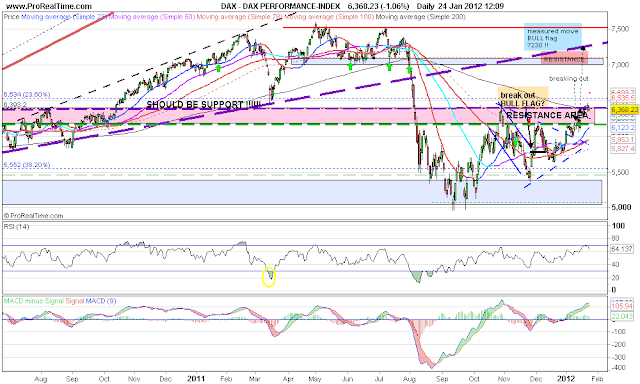Select the SHOULD BE SUPPORT annotation text
This screenshot has height=384, width=640.
pyautogui.click(x=203, y=105)
